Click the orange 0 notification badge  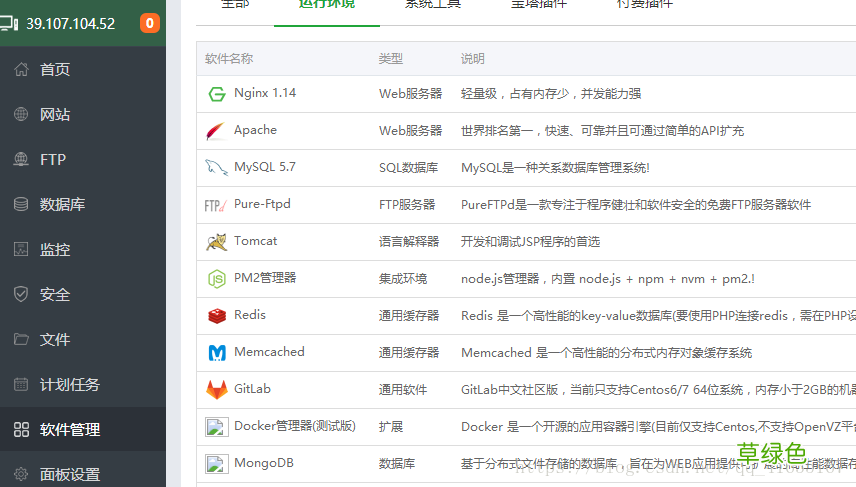click(x=150, y=23)
